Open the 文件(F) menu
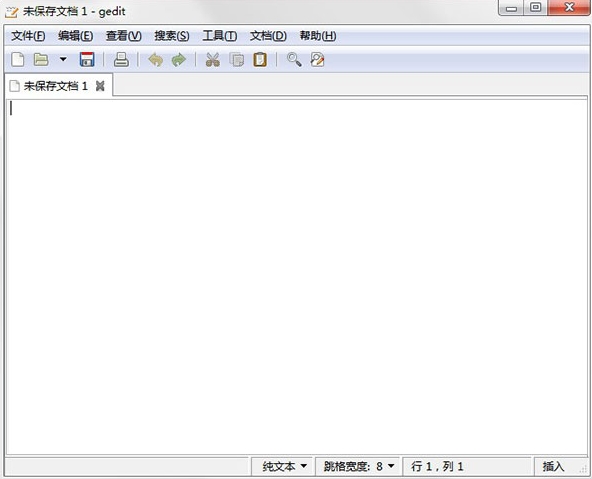The height and width of the screenshot is (479, 592). pyautogui.click(x=28, y=36)
